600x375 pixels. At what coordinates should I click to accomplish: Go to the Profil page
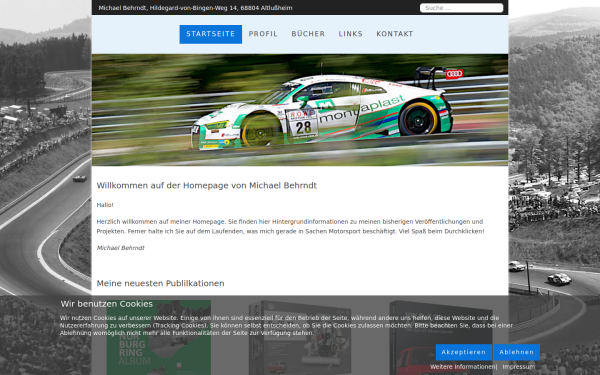click(x=263, y=34)
